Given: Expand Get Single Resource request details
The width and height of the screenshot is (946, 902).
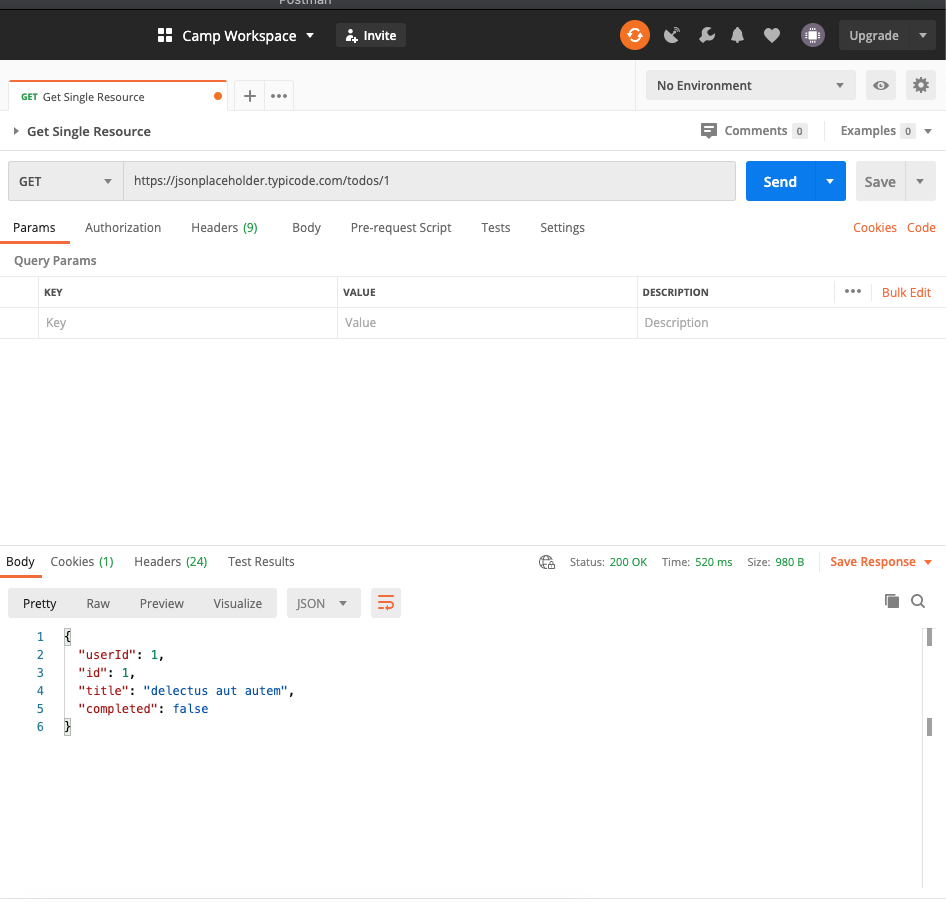Looking at the screenshot, I should pyautogui.click(x=16, y=131).
